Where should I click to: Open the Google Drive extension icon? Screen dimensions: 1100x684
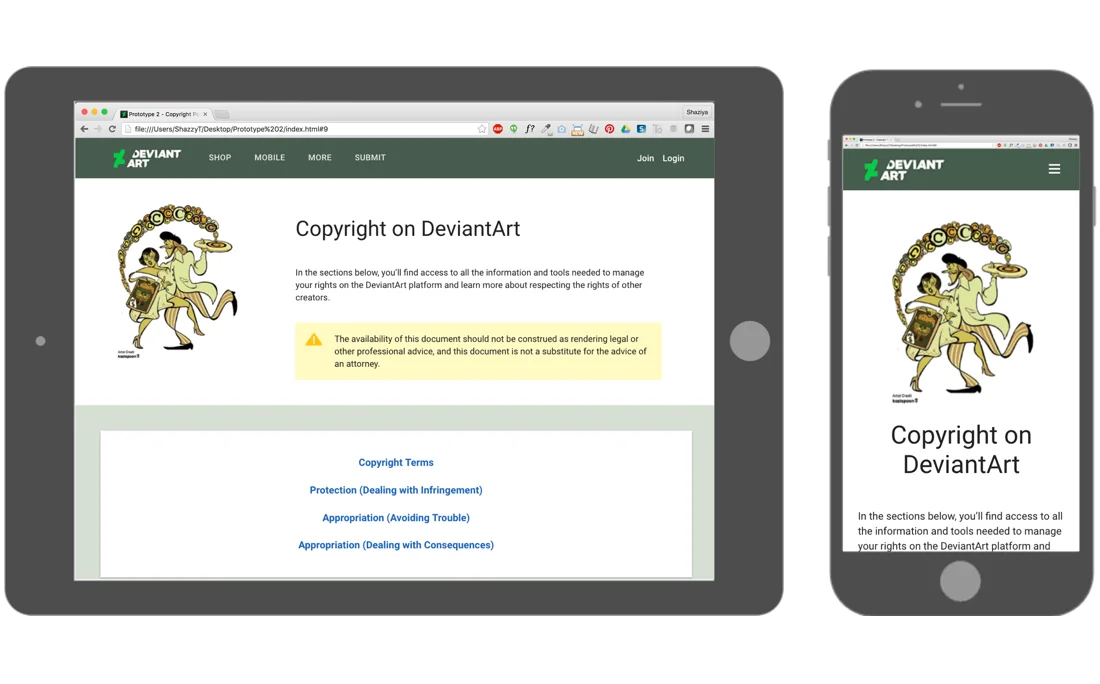click(626, 129)
